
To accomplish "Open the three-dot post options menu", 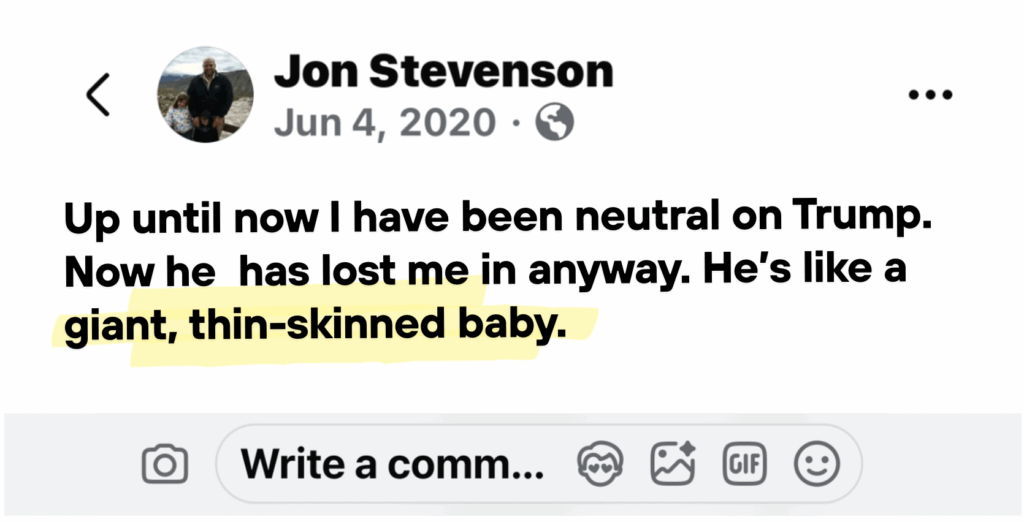I will pos(930,95).
